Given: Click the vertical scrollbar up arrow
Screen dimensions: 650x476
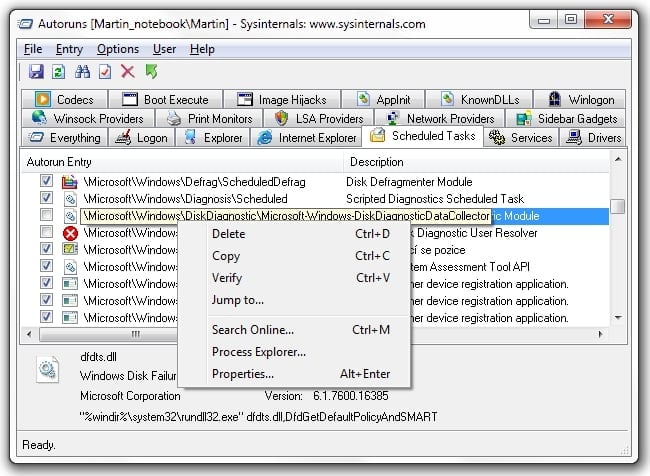Looking at the screenshot, I should pyautogui.click(x=618, y=160).
